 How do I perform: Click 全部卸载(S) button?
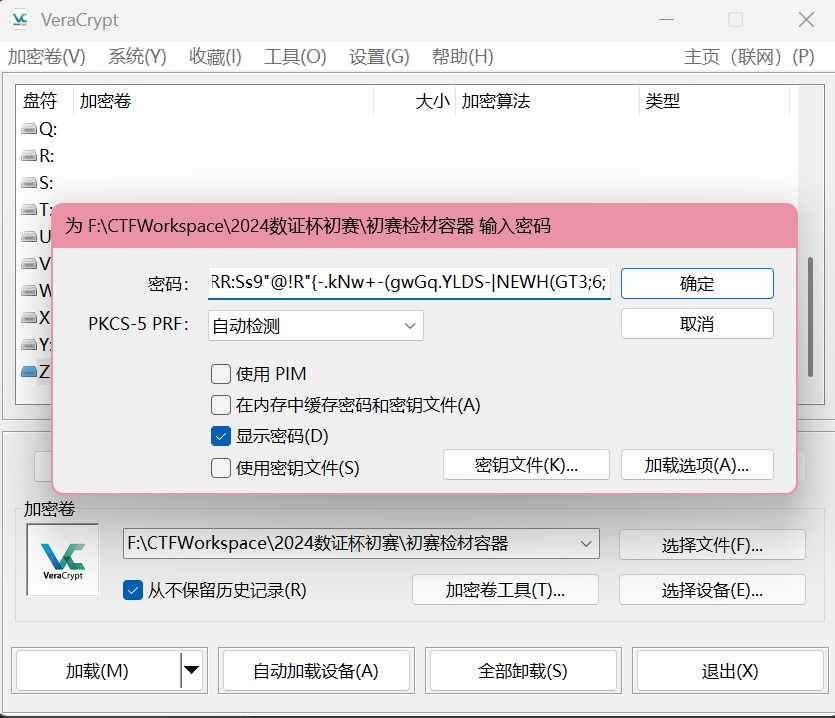523,671
